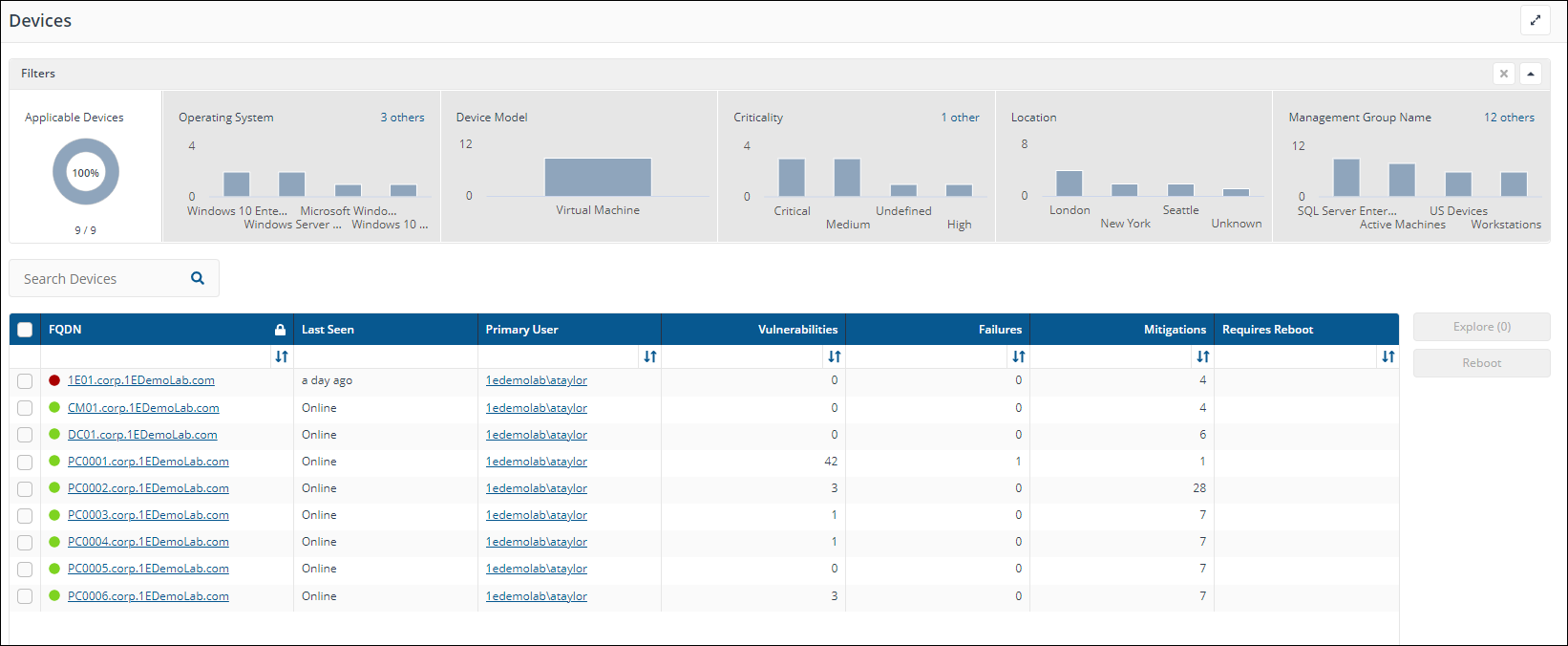Click the Explore (0) button

tap(1481, 327)
